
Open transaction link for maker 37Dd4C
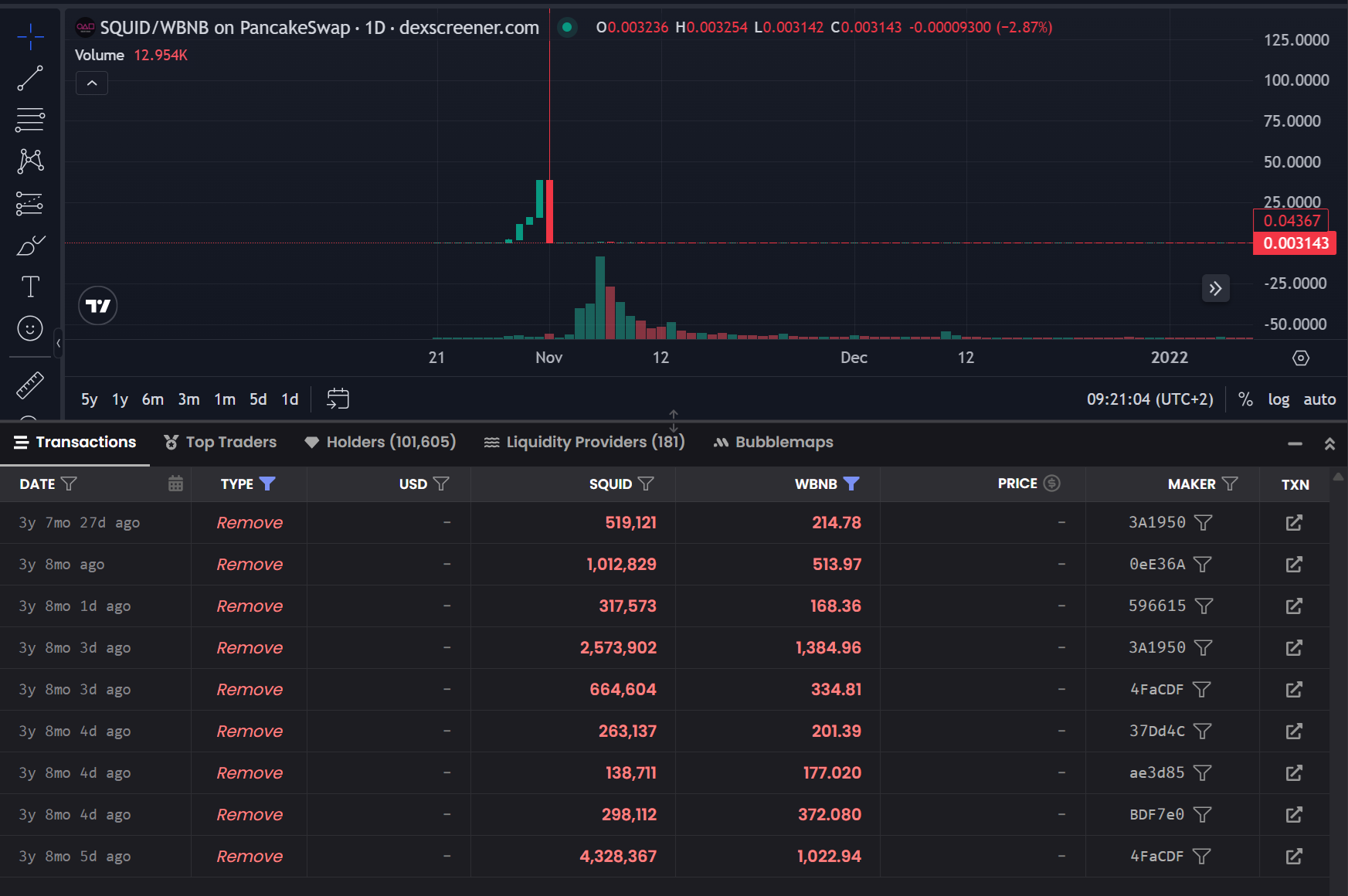[x=1294, y=731]
